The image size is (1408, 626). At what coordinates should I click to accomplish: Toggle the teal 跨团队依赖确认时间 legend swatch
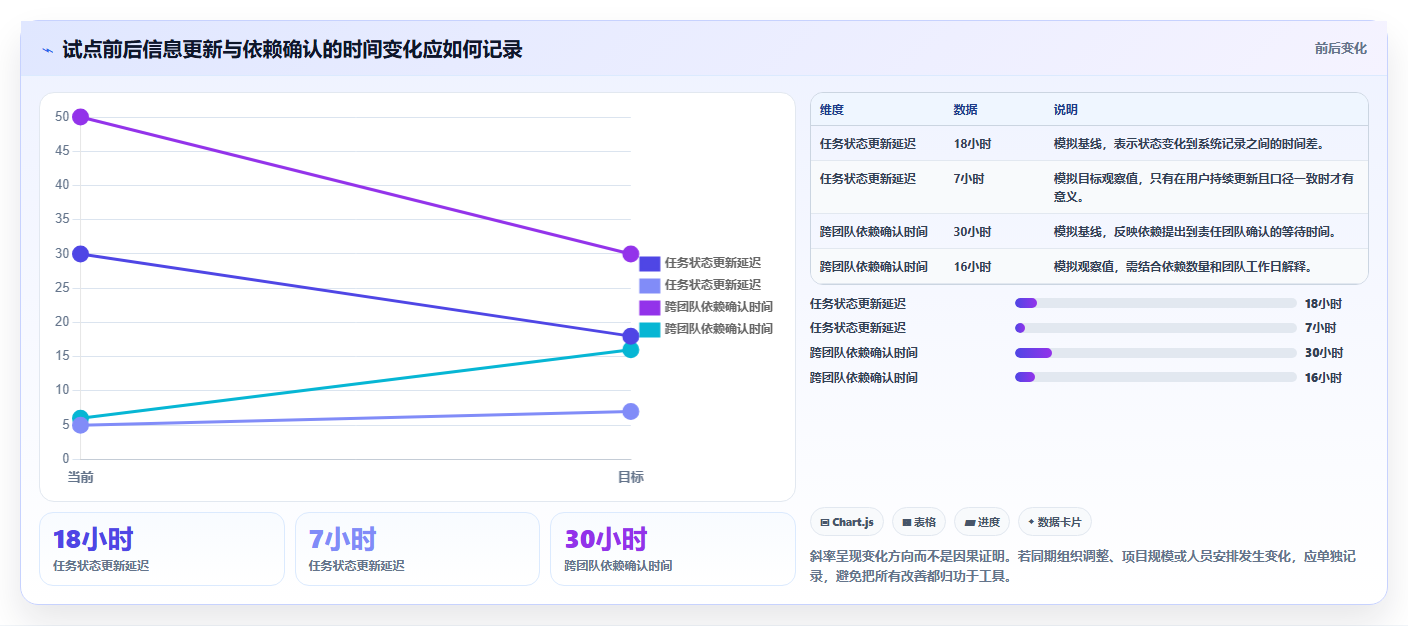(x=650, y=329)
